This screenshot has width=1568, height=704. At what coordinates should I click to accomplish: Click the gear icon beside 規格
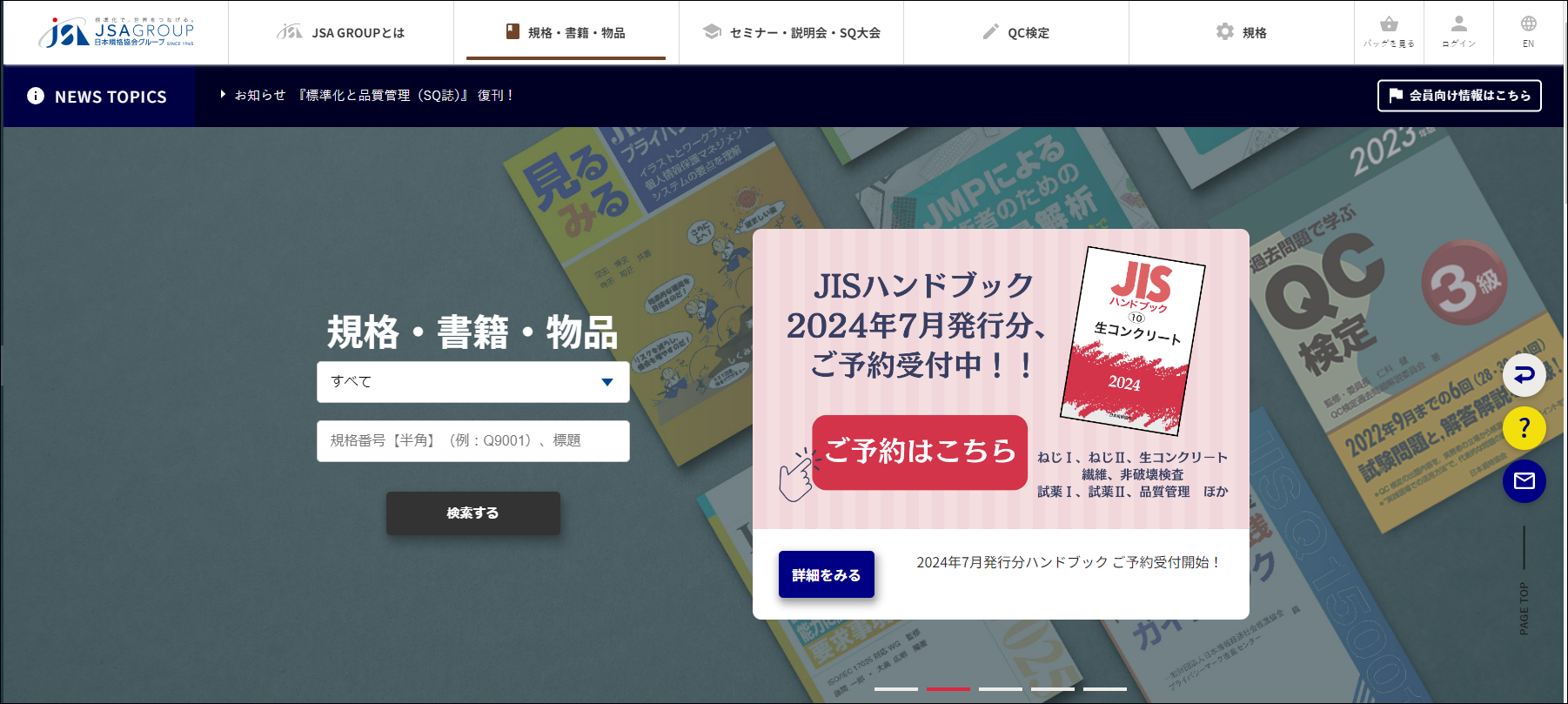1225,31
